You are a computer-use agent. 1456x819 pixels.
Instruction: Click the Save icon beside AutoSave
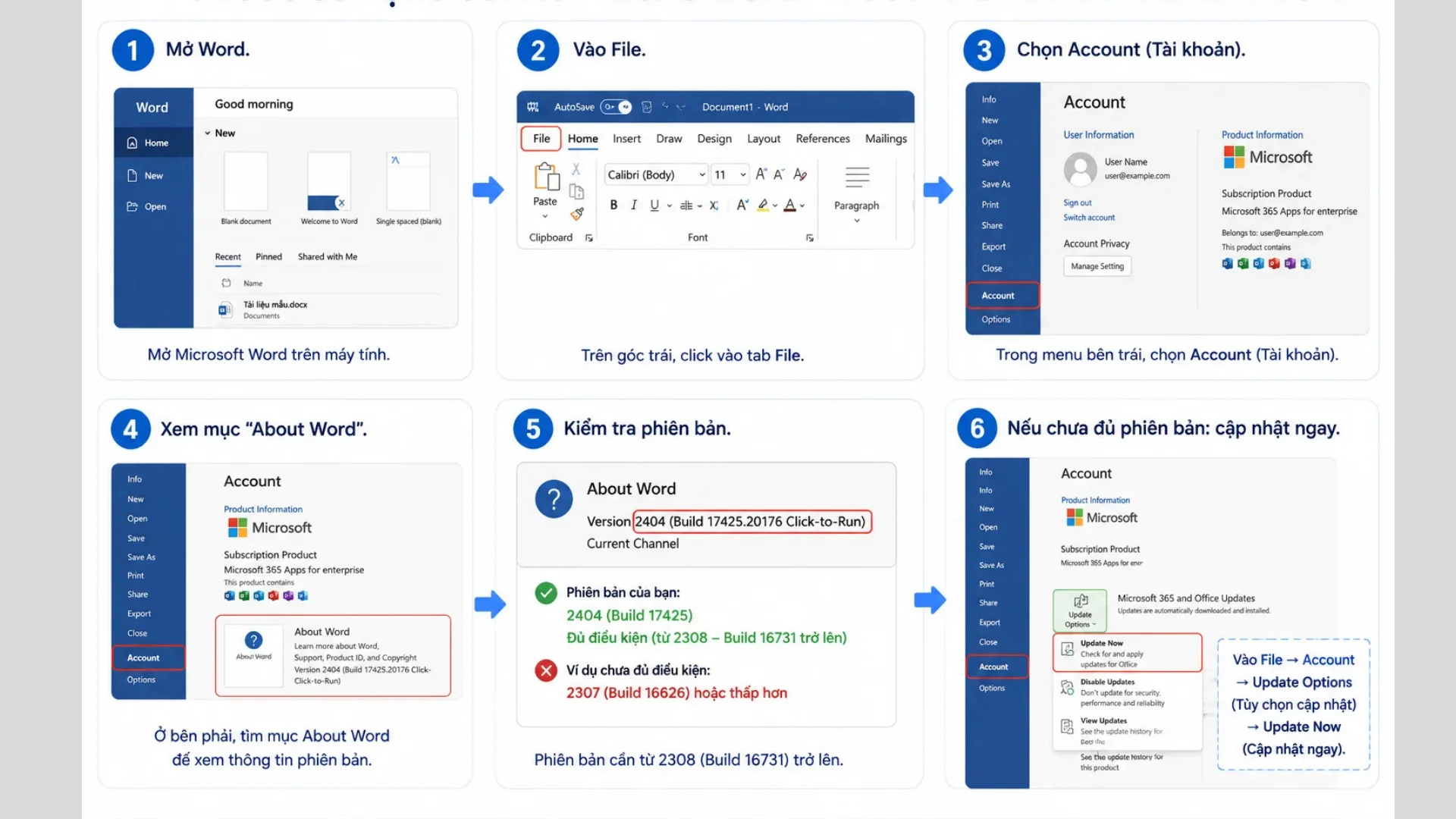click(646, 107)
